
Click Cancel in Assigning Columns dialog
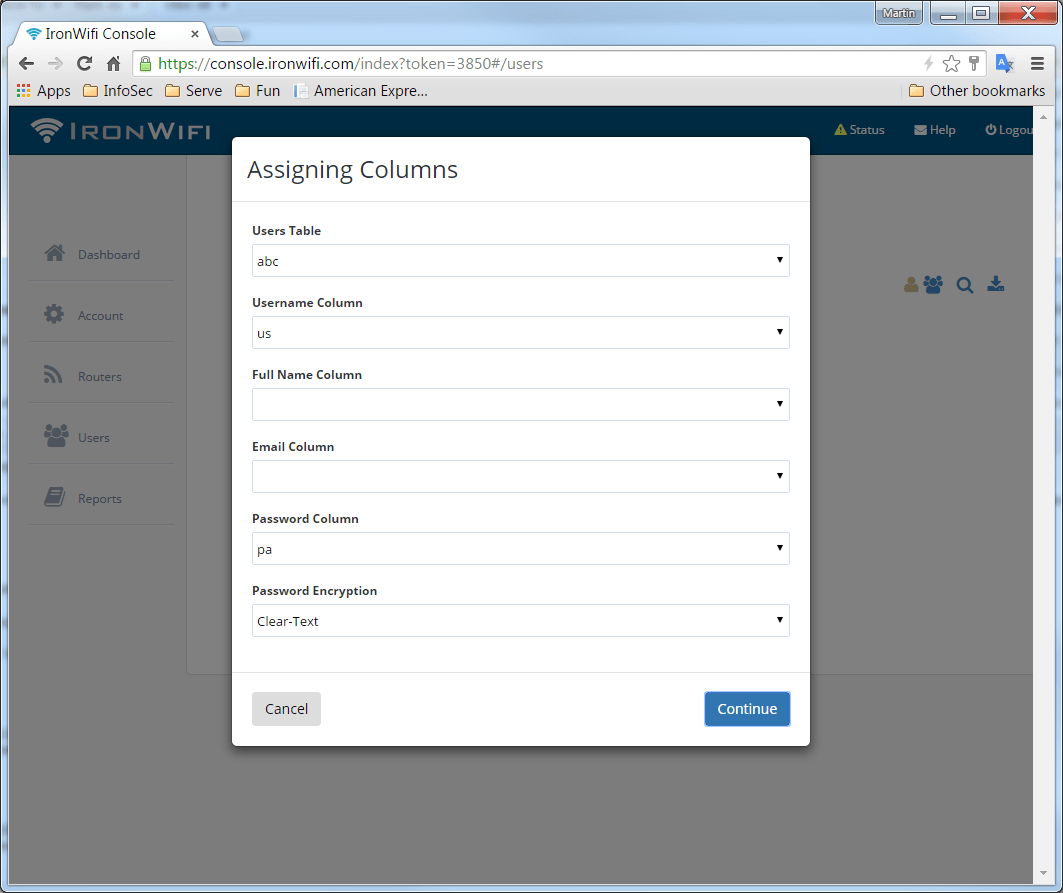286,709
